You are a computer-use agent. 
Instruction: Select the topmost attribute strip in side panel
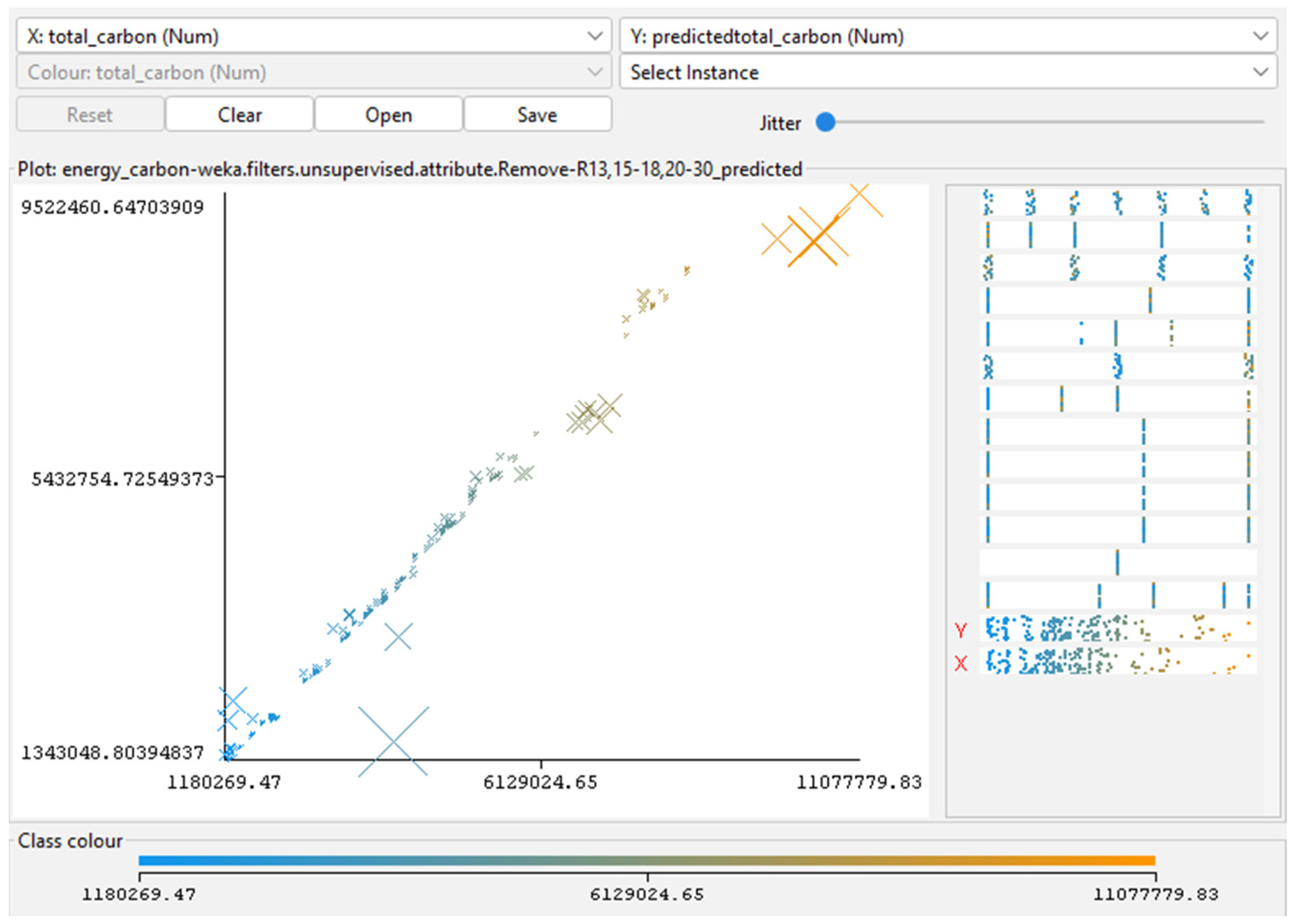click(x=1118, y=202)
